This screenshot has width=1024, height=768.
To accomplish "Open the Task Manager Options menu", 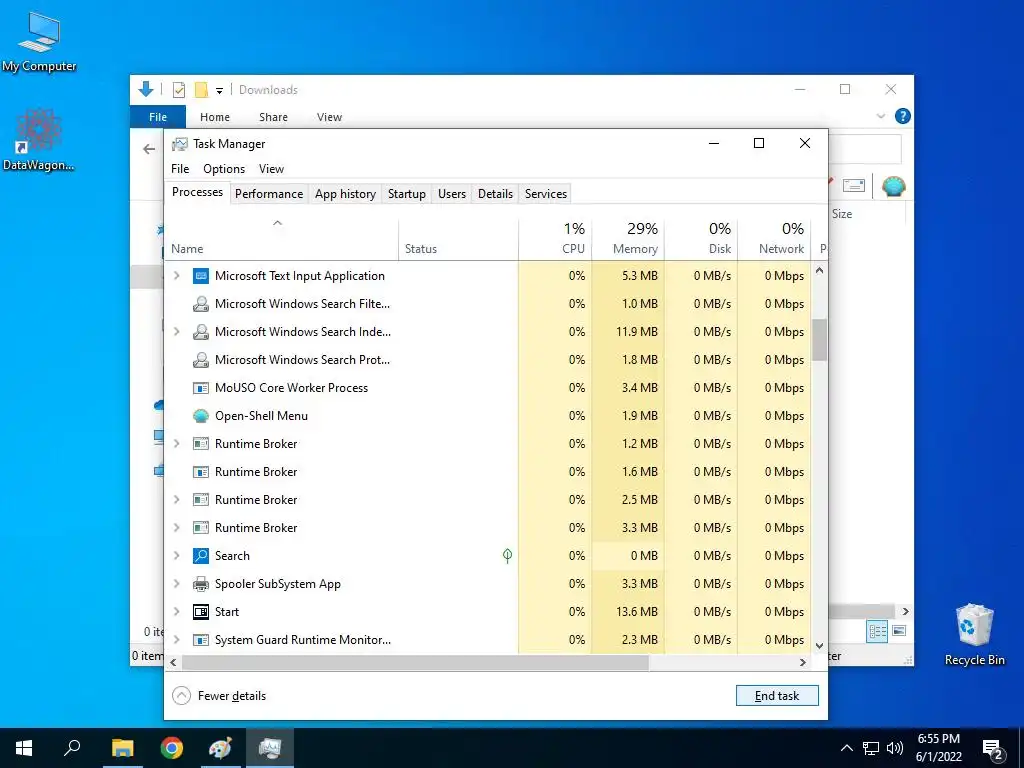I will coord(224,168).
